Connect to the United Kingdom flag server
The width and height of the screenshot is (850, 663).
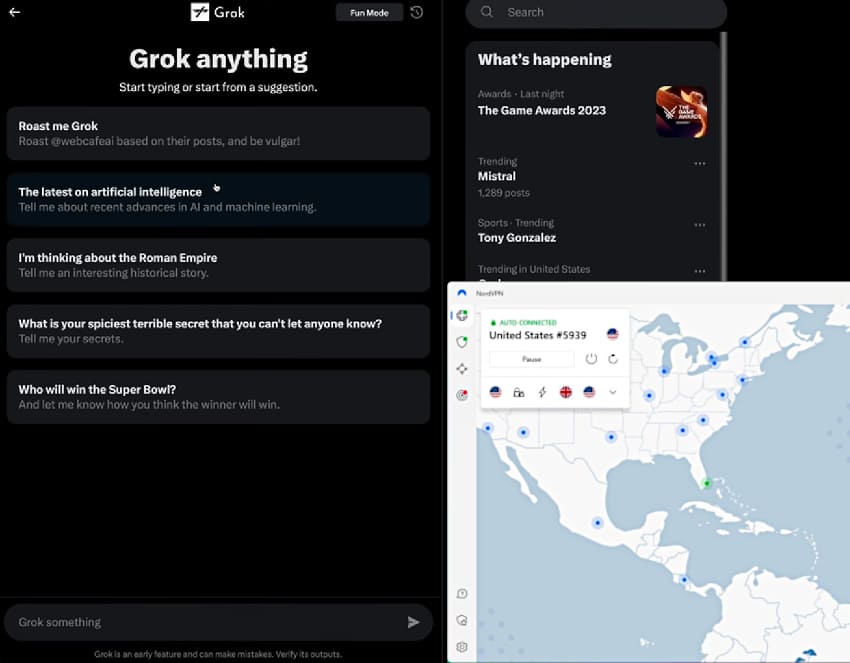[x=565, y=392]
